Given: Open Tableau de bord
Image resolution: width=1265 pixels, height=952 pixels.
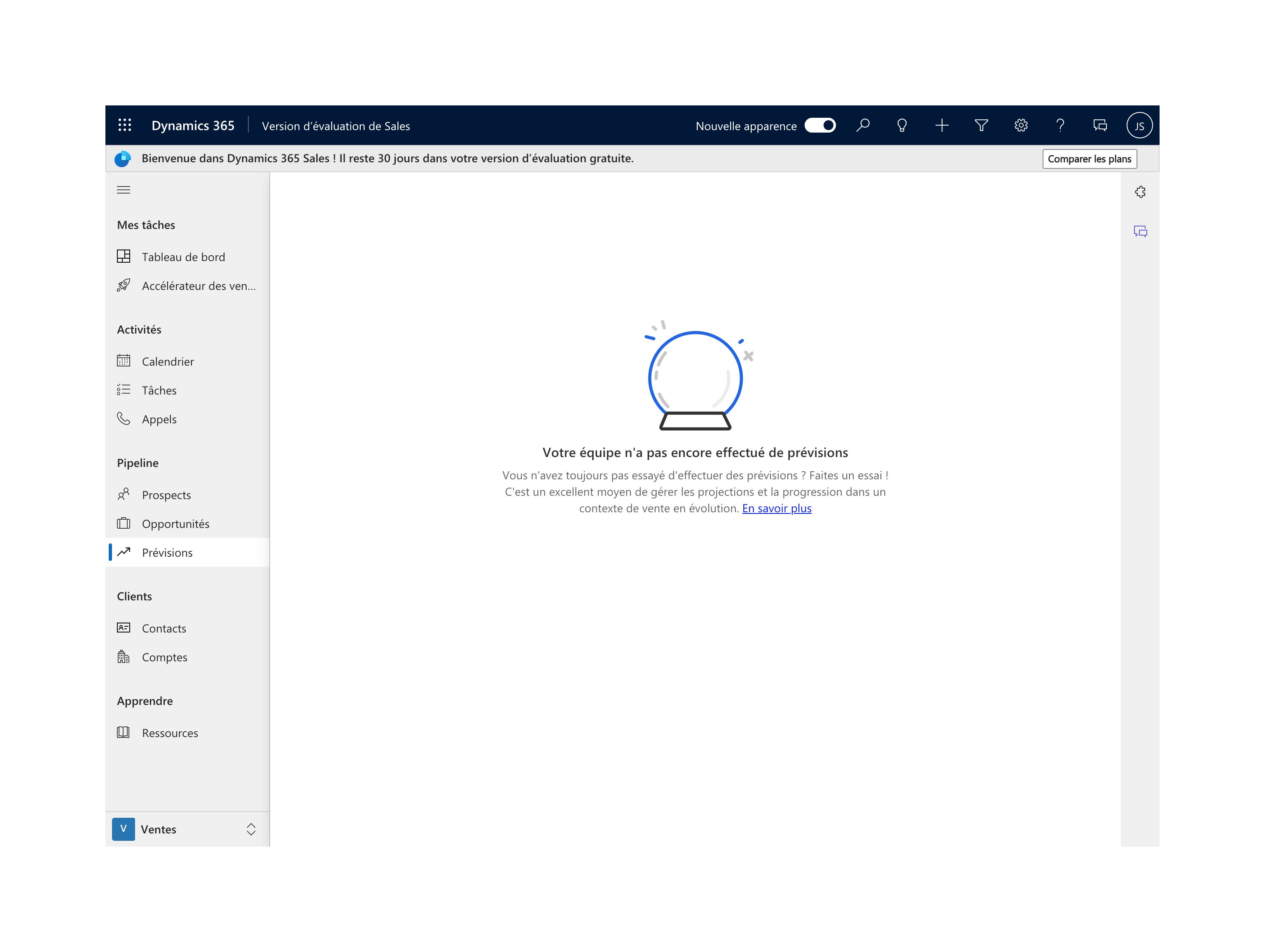Looking at the screenshot, I should [188, 257].
